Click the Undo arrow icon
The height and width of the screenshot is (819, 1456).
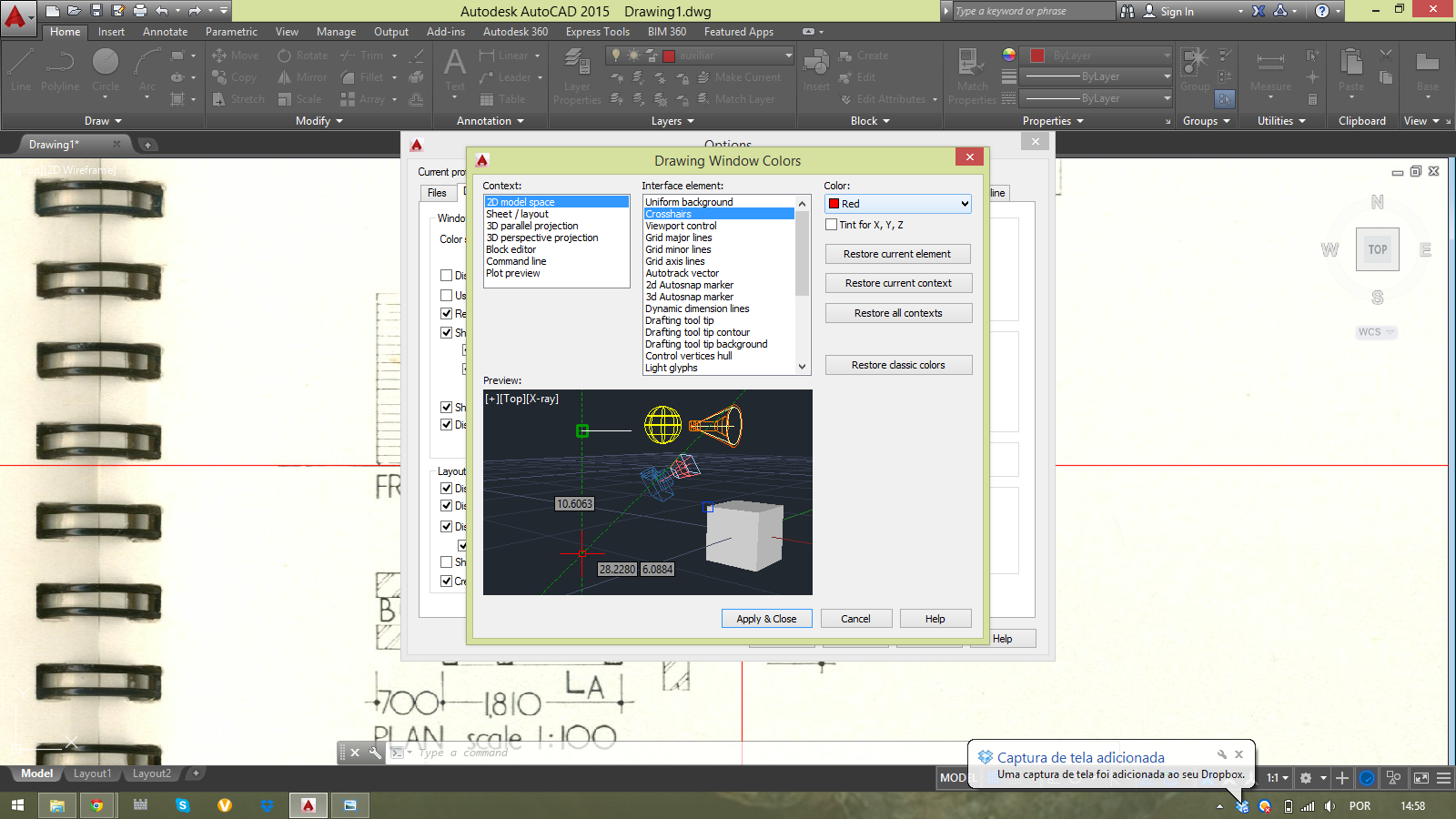[162, 11]
